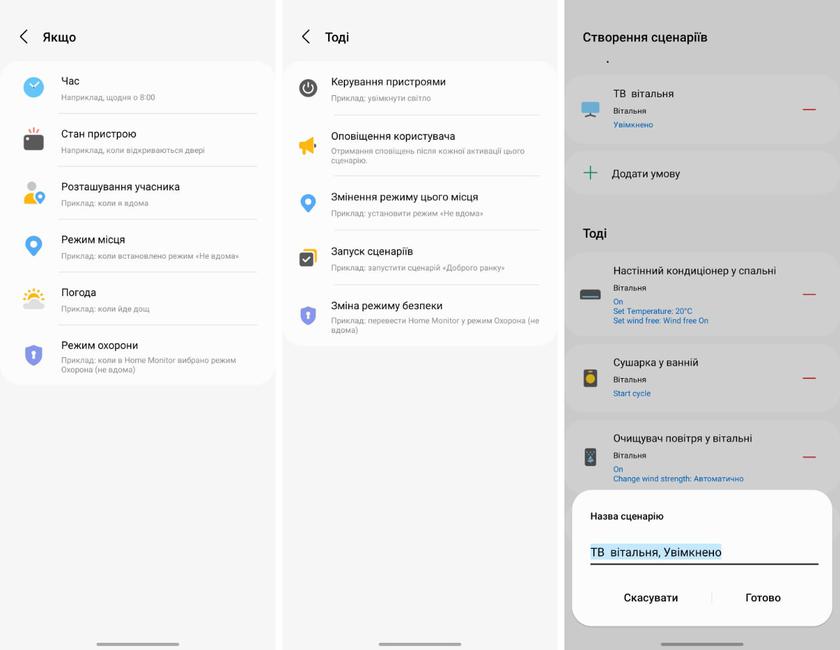The width and height of the screenshot is (840, 650).
Task: Choose the Погода weather icon
Action: tap(33, 298)
